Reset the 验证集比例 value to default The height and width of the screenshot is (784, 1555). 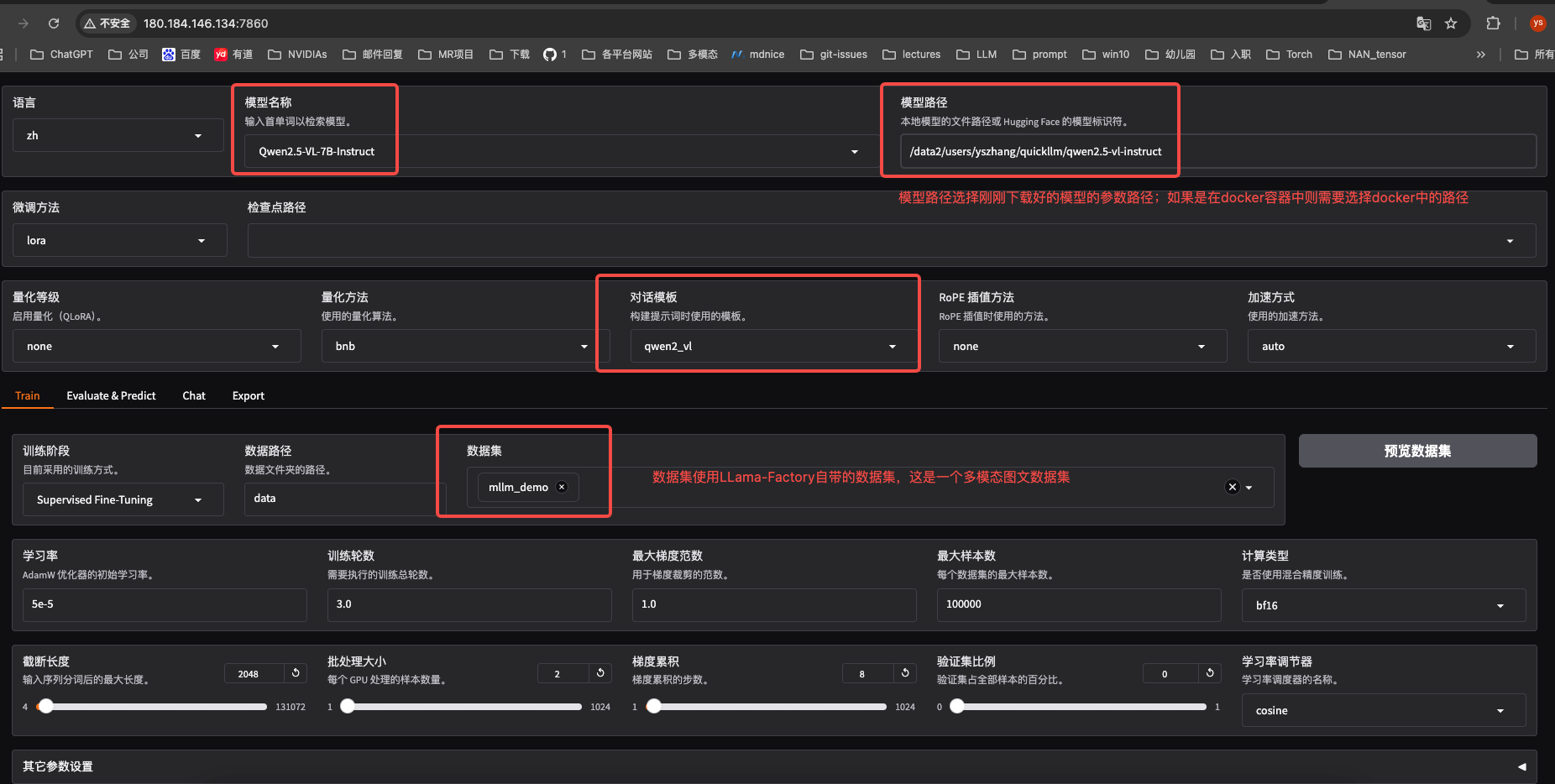[1210, 673]
